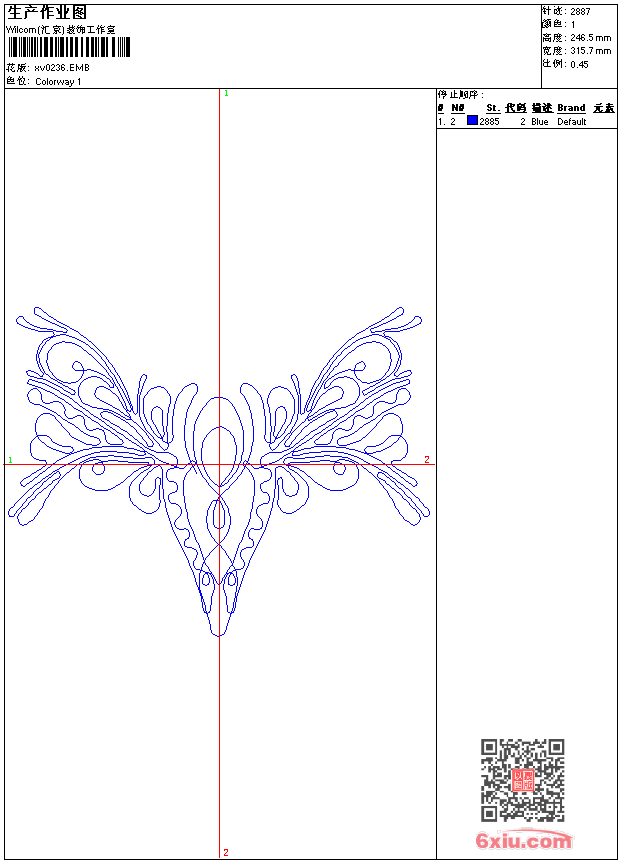Click the N# column header
This screenshot has height=860, width=620.
pos(457,108)
